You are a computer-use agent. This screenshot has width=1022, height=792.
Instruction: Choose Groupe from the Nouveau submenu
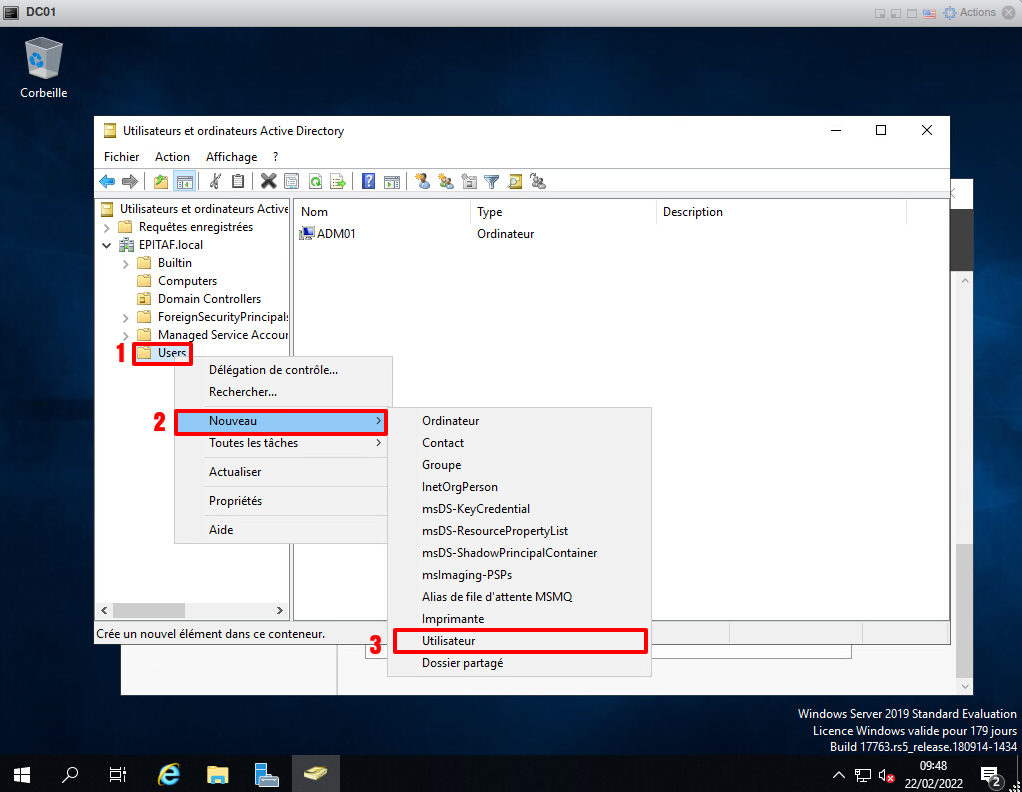441,465
